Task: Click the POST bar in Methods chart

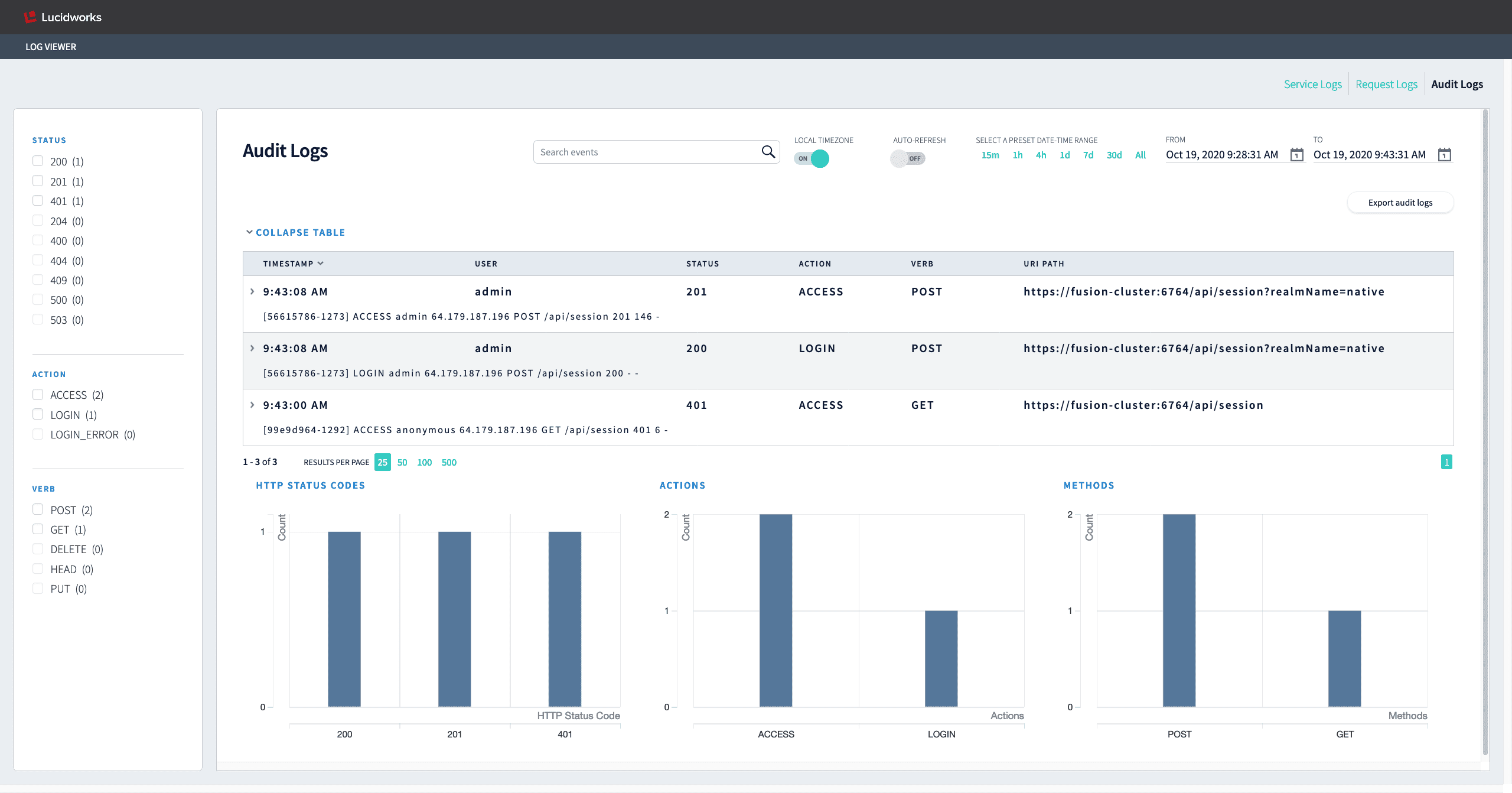Action: [x=1179, y=610]
